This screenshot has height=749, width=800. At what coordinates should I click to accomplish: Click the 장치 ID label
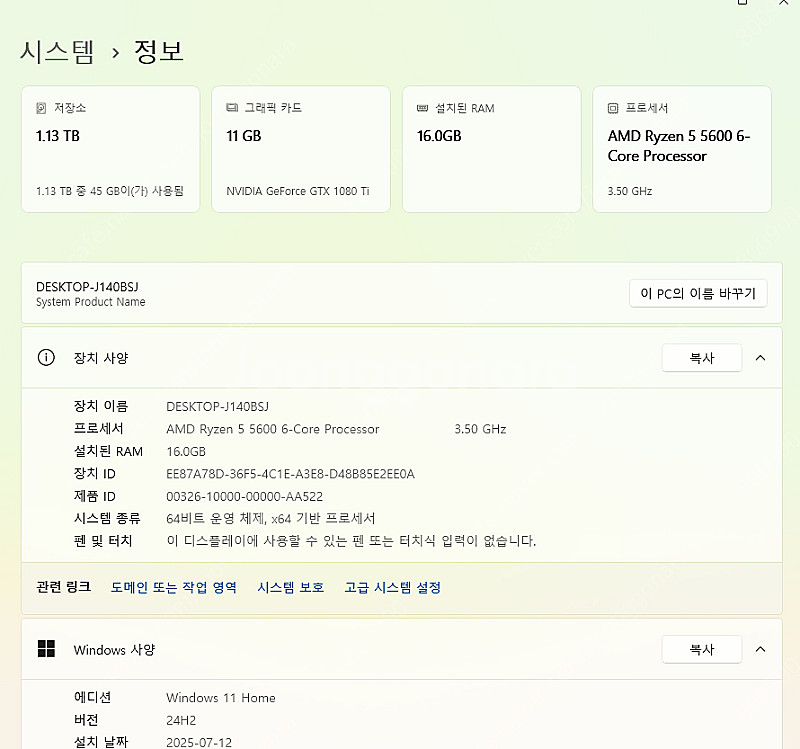click(95, 474)
